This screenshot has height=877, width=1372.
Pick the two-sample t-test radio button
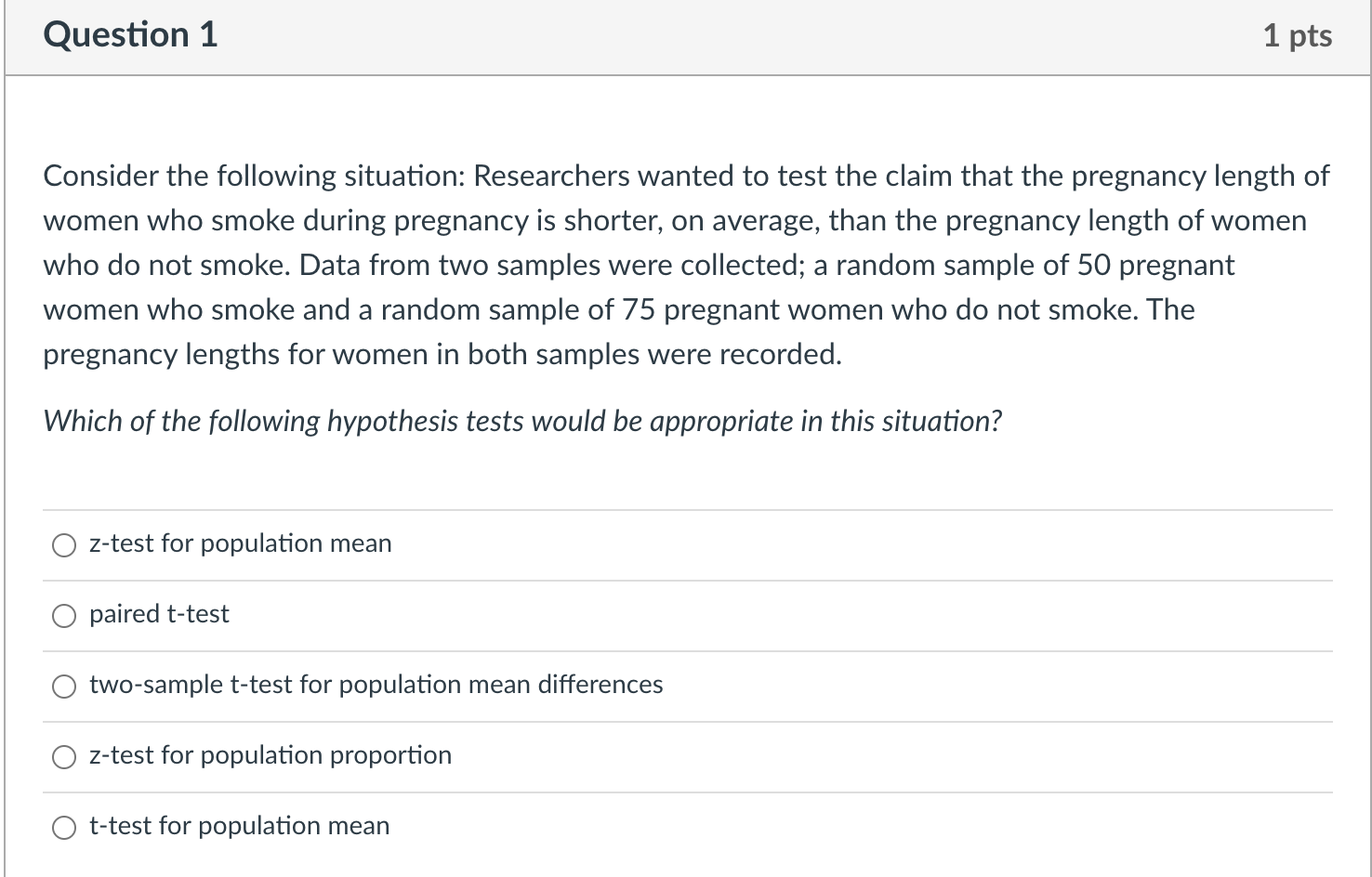[64, 687]
